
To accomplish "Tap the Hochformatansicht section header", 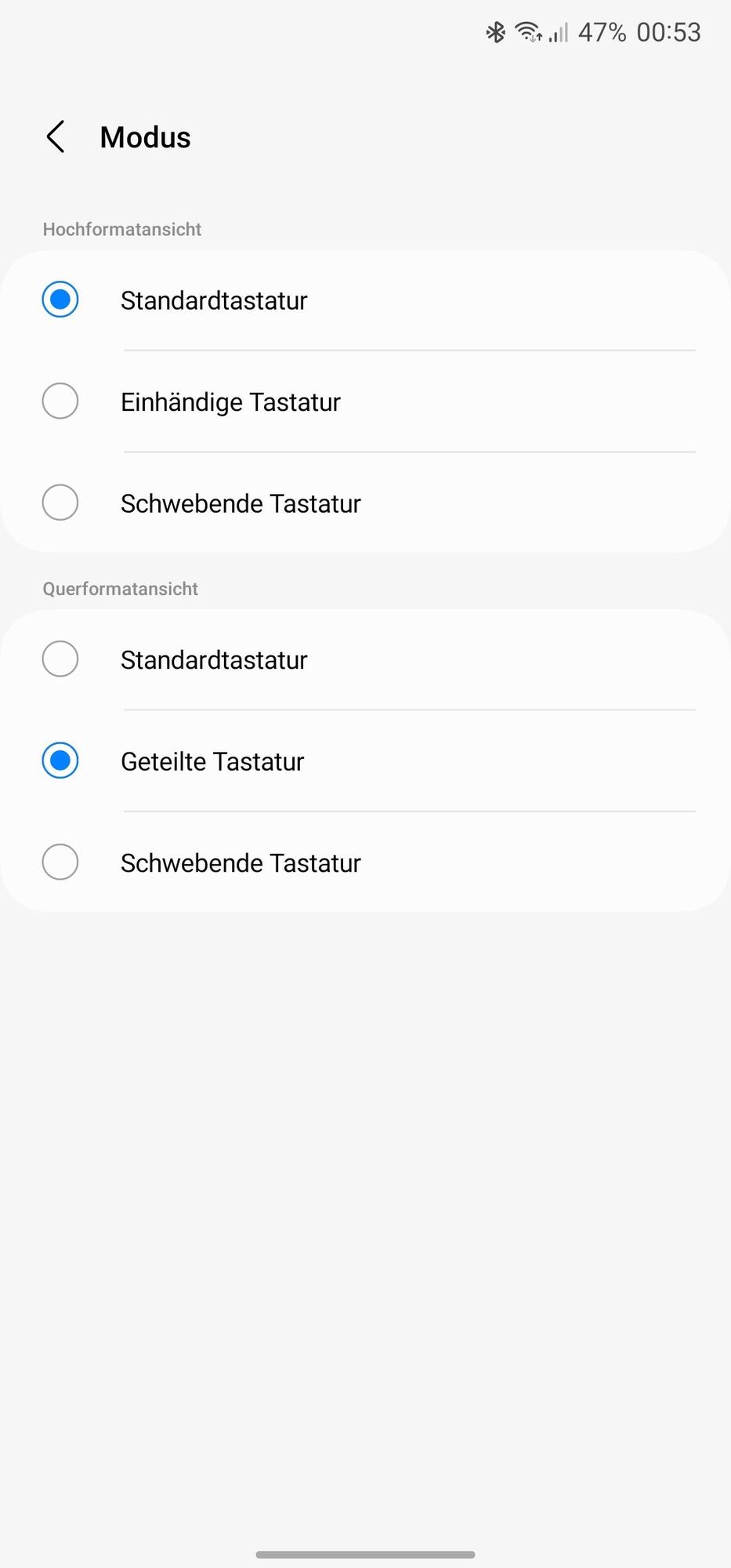I will (122, 229).
